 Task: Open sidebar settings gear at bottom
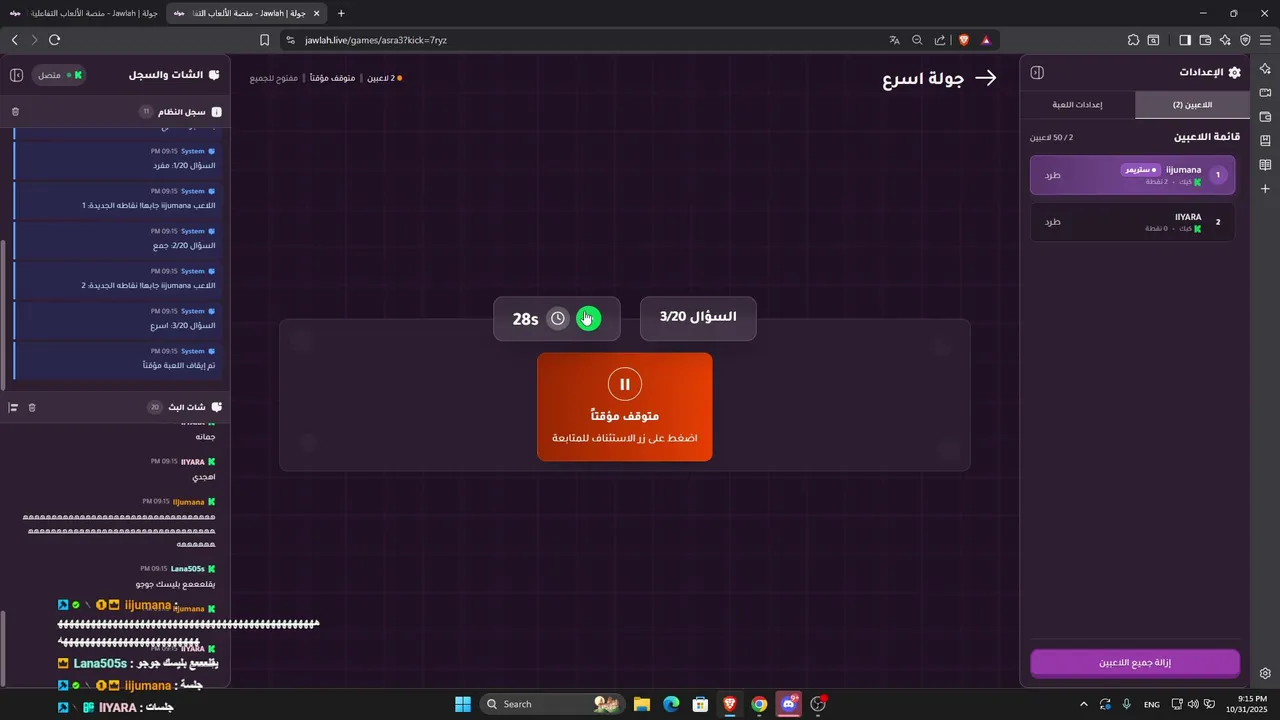tap(1265, 673)
